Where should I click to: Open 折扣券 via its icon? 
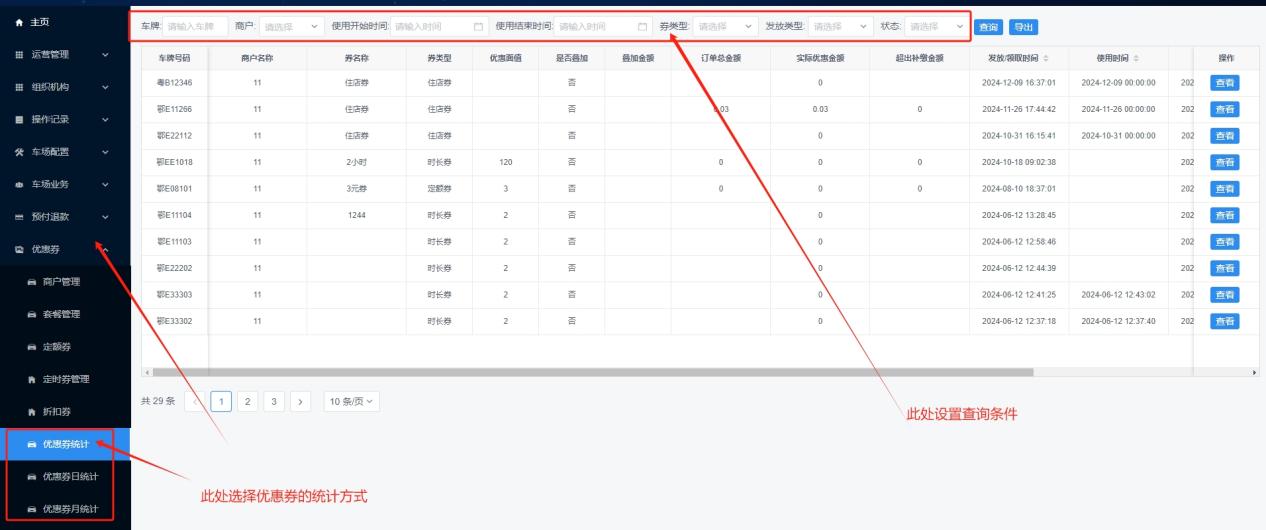(x=32, y=411)
